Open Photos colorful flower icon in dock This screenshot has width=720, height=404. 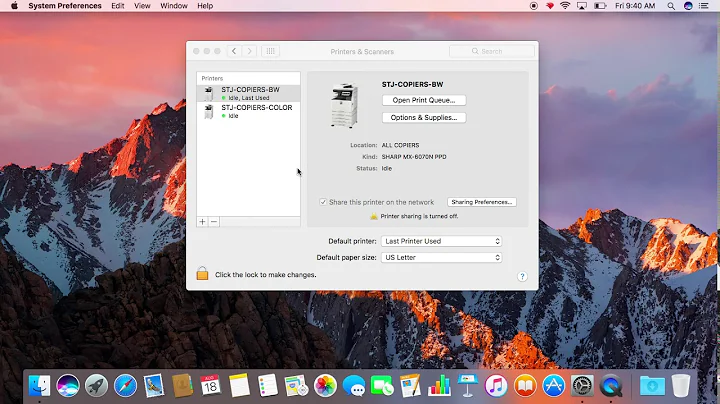325,386
